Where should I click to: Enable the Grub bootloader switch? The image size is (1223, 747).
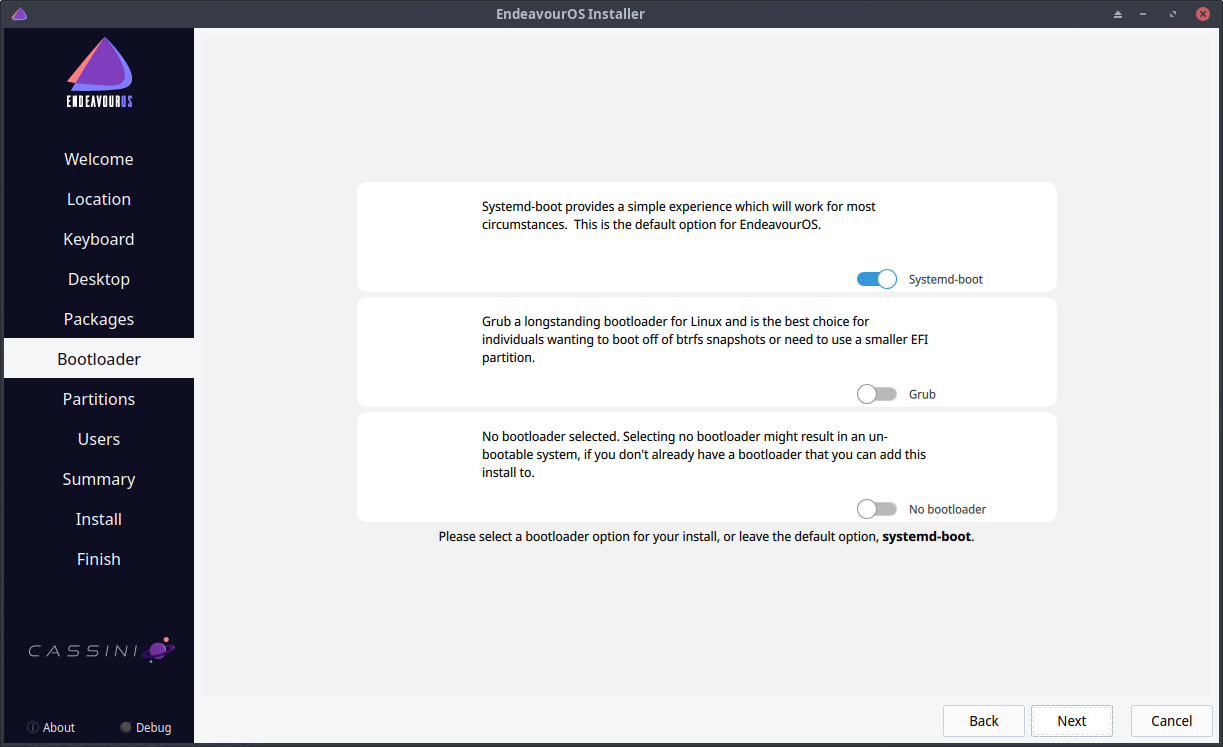[877, 394]
